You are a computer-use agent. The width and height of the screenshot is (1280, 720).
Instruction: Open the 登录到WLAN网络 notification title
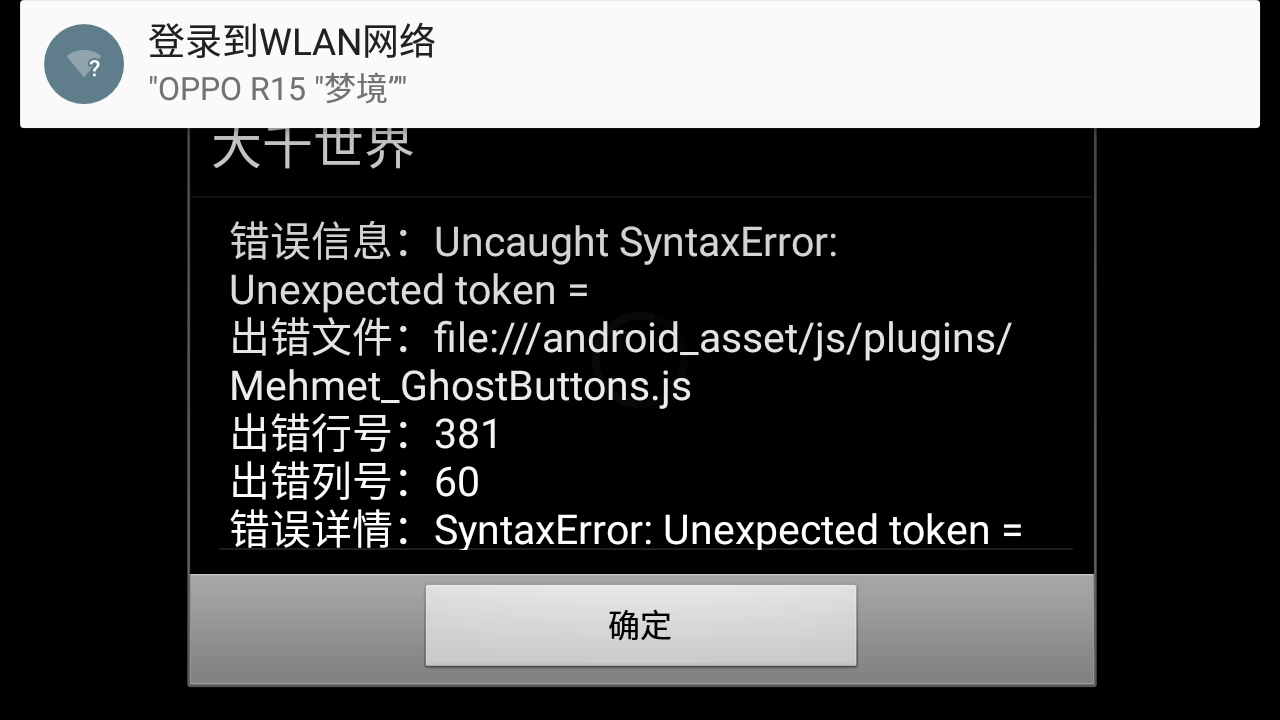(292, 41)
